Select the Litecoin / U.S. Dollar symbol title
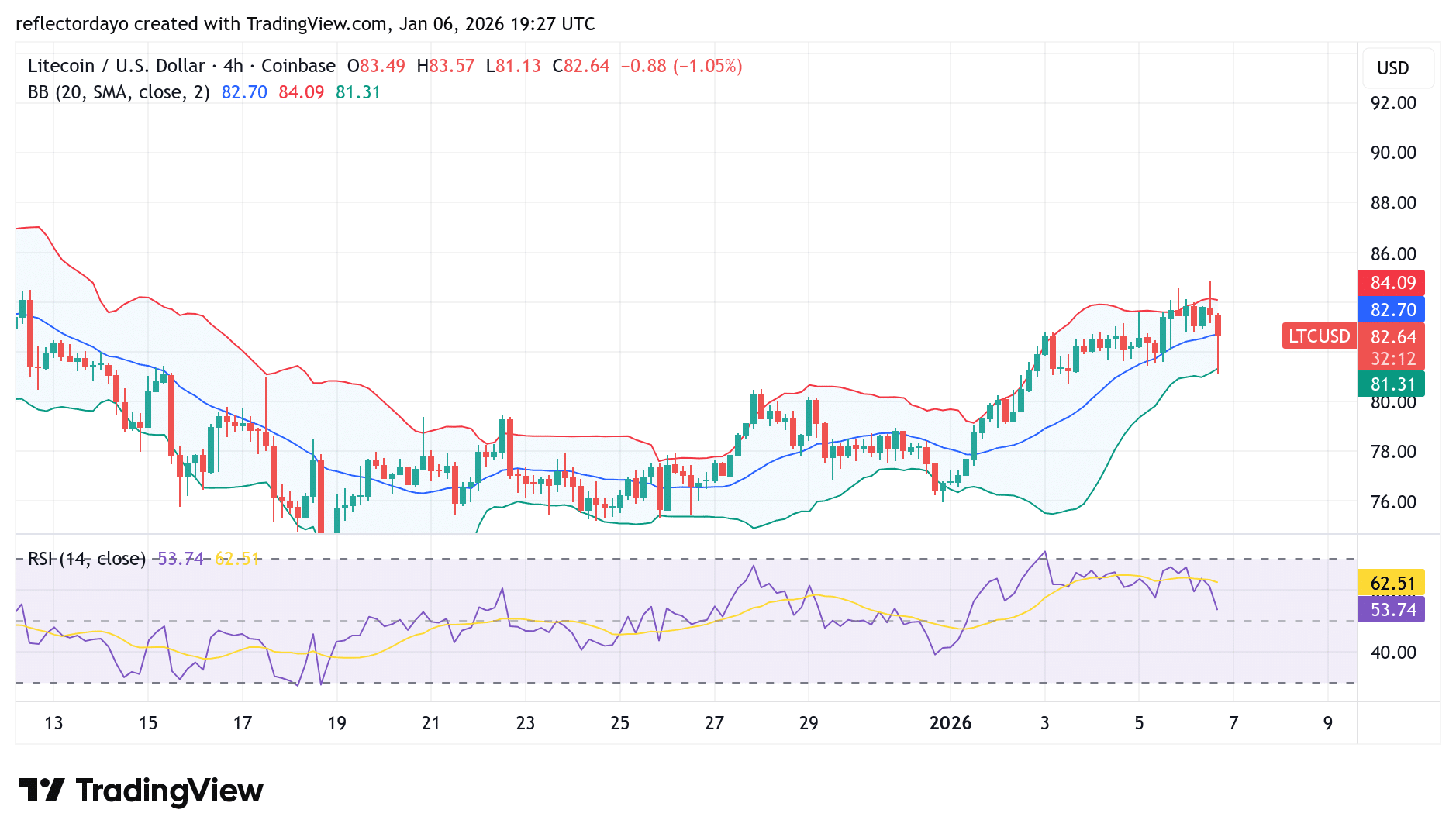The width and height of the screenshot is (1456, 837). point(115,66)
